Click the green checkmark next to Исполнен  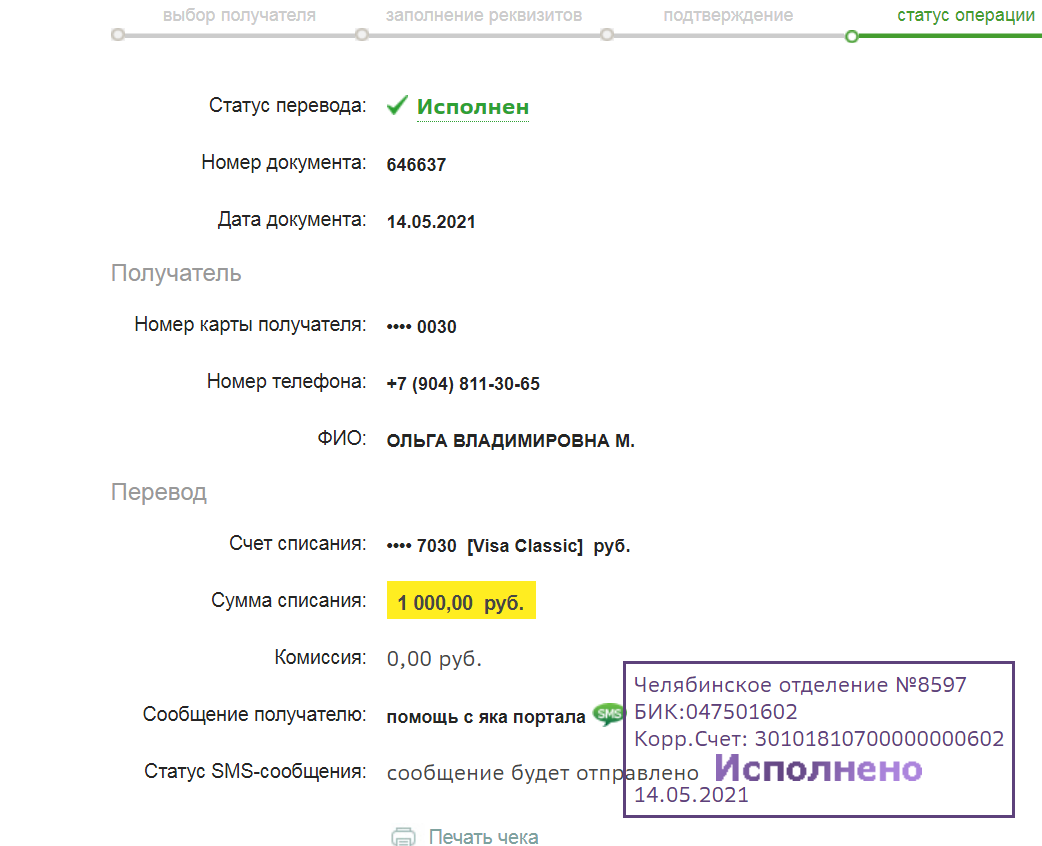point(397,106)
